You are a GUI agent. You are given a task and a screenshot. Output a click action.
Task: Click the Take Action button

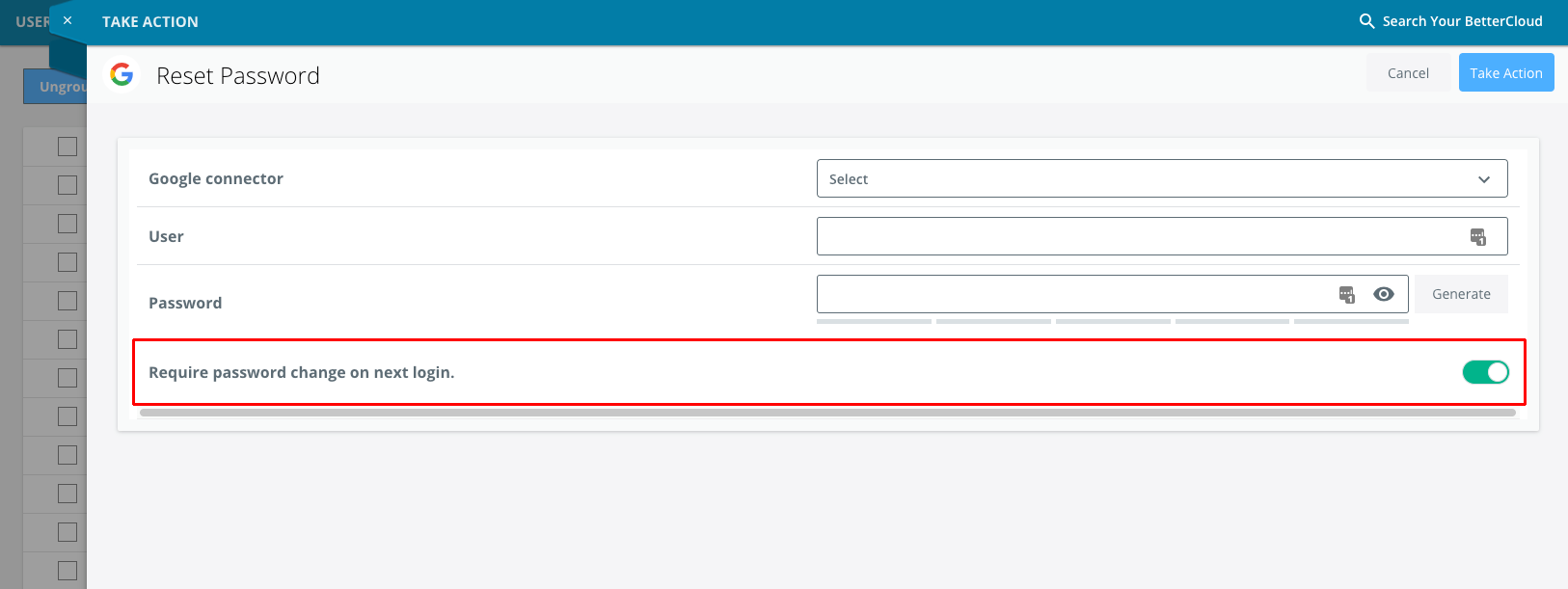pos(1506,73)
